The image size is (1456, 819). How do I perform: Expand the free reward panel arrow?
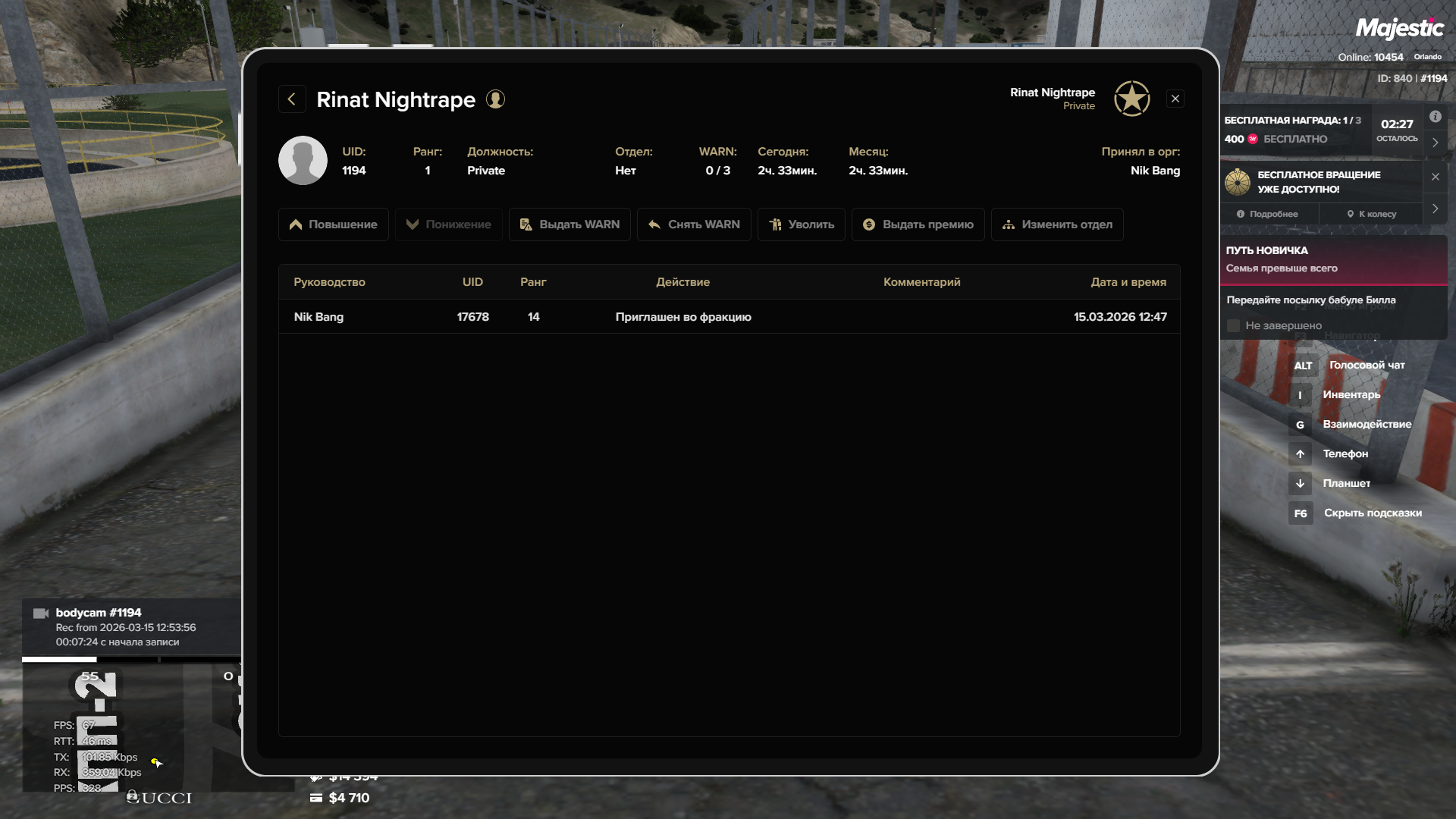[x=1435, y=143]
